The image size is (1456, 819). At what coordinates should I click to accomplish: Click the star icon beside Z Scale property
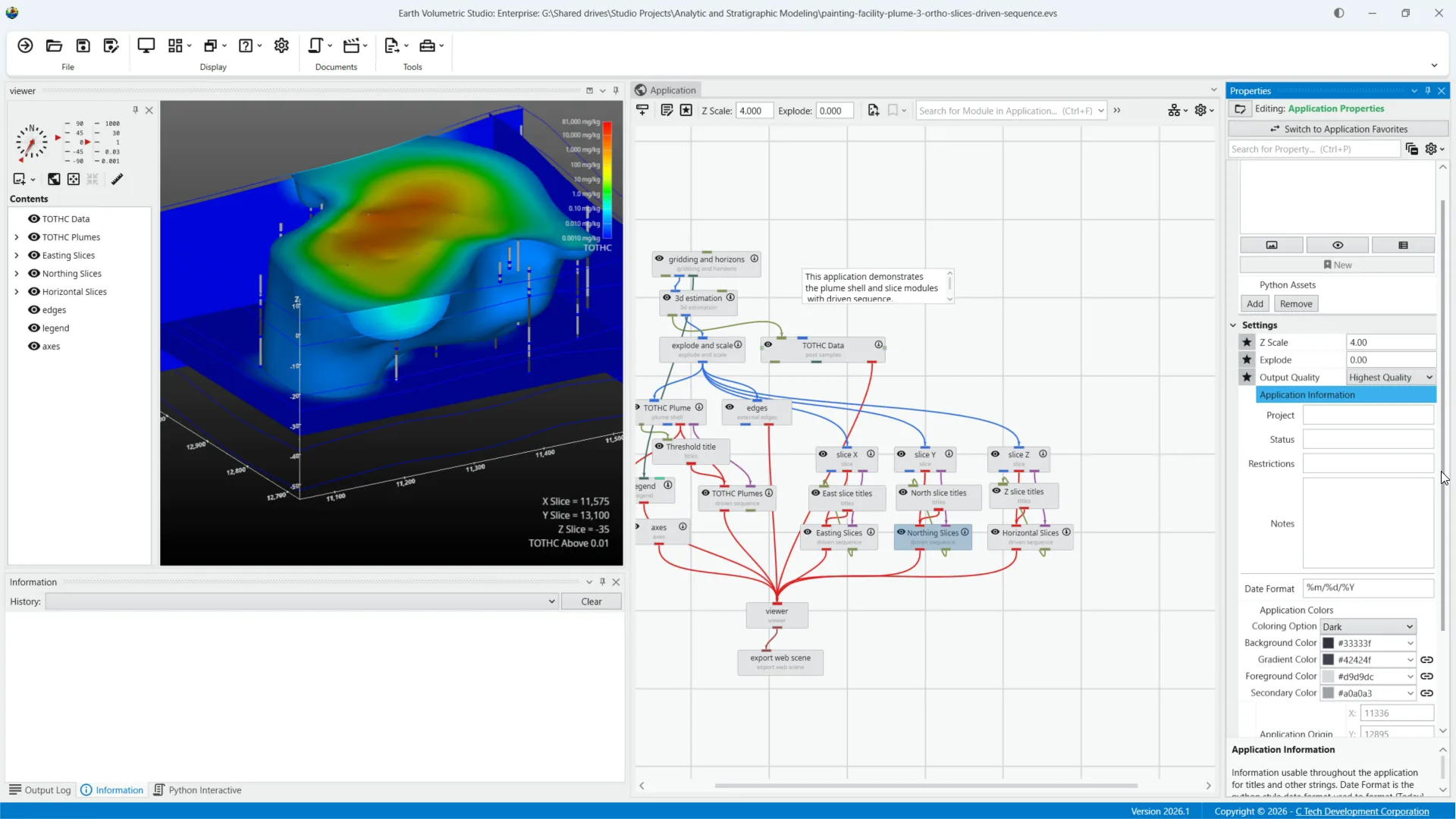tap(1247, 342)
